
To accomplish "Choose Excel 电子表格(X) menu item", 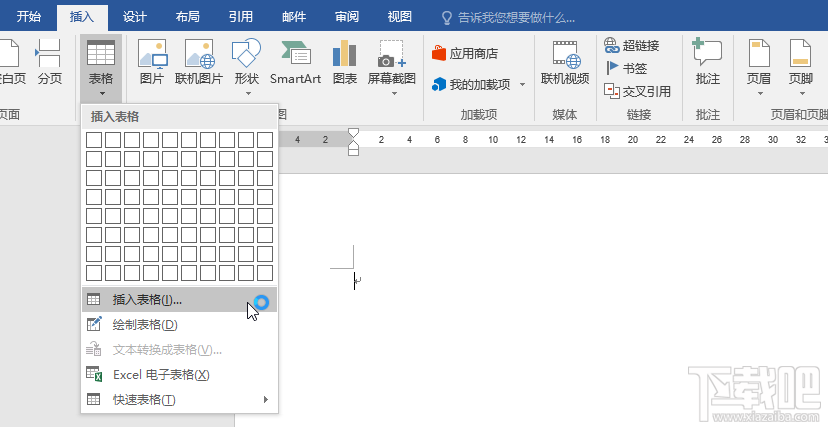I will click(180, 375).
